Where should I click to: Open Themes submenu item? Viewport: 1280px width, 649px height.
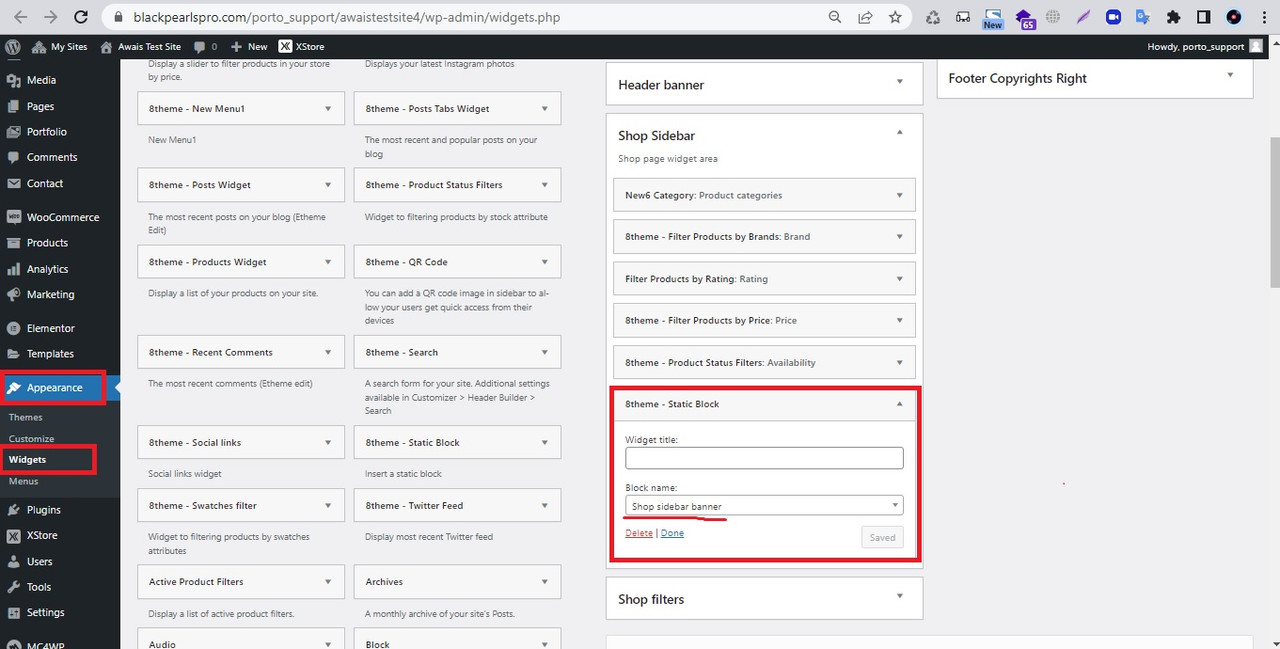tap(26, 417)
